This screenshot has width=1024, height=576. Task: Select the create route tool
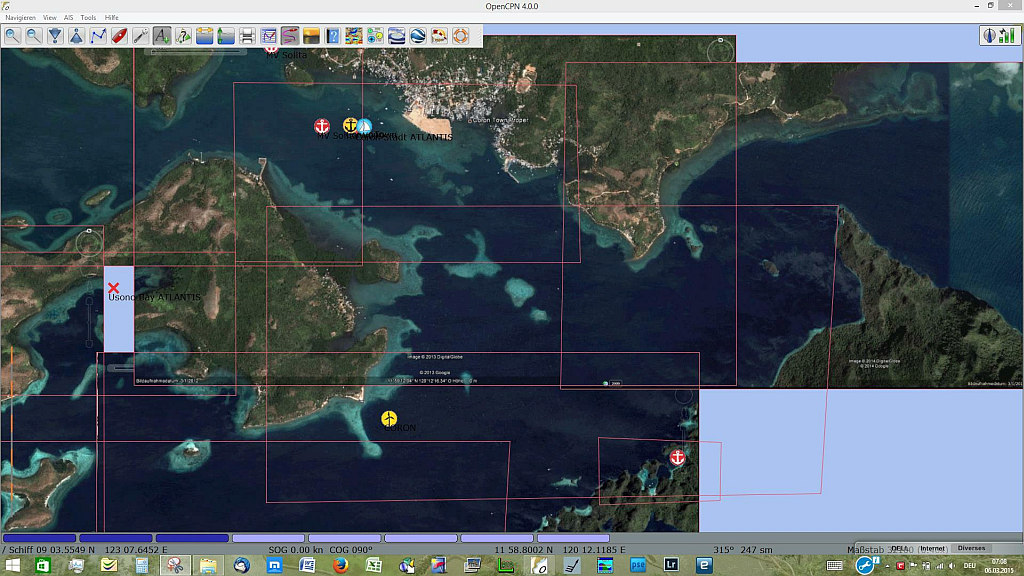[x=98, y=36]
